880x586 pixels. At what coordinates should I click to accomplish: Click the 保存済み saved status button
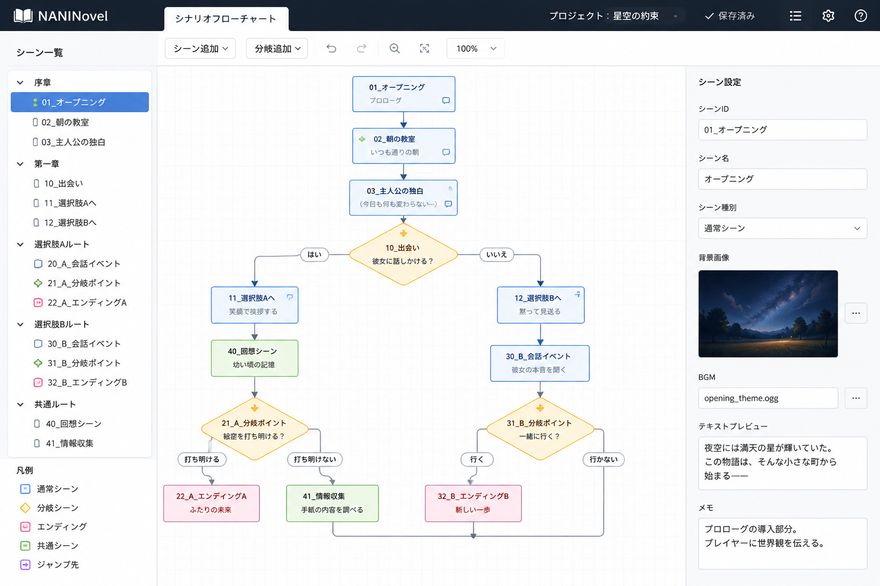pos(730,16)
